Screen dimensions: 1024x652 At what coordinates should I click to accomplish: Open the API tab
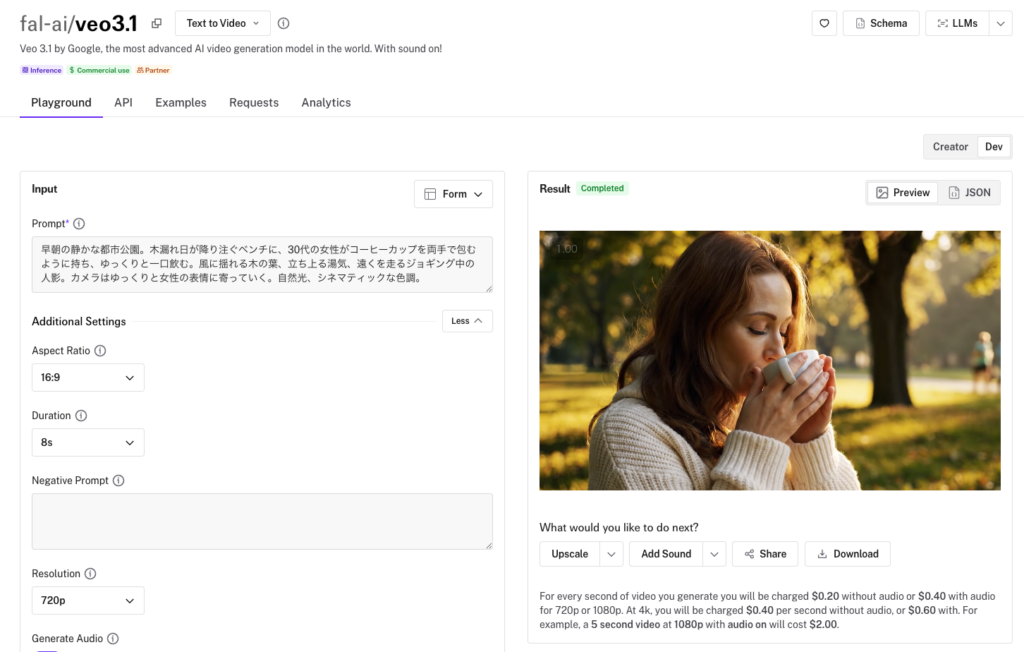123,103
